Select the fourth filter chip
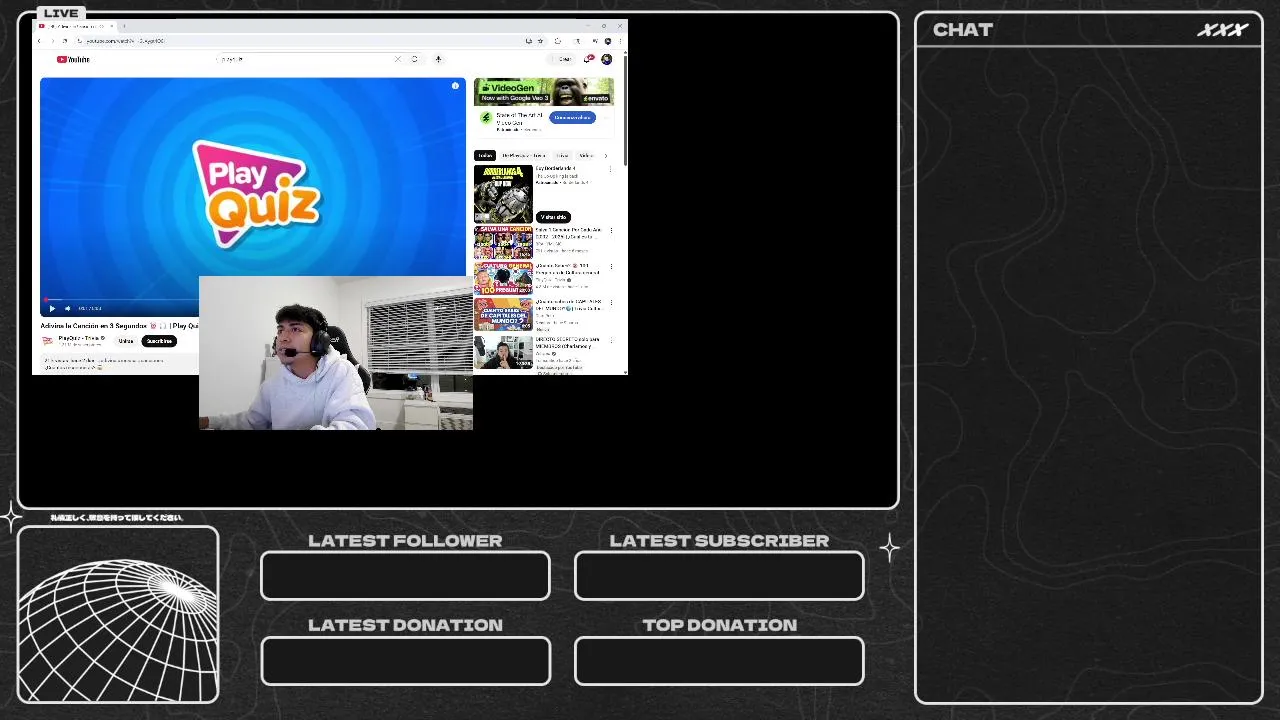 [x=586, y=156]
